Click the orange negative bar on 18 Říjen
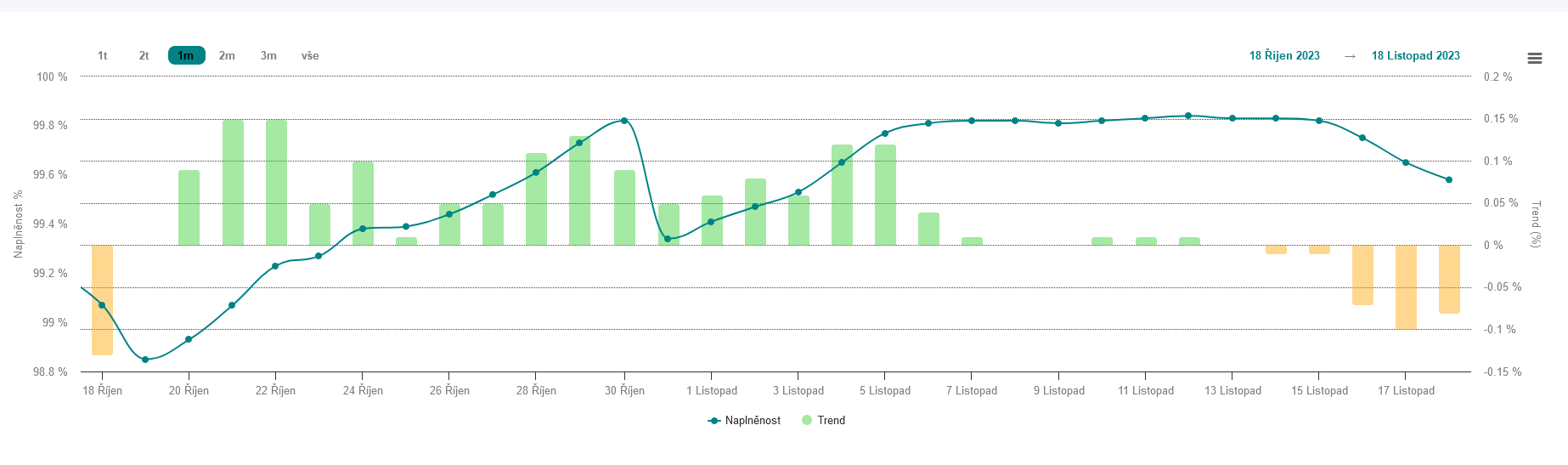 pos(102,299)
